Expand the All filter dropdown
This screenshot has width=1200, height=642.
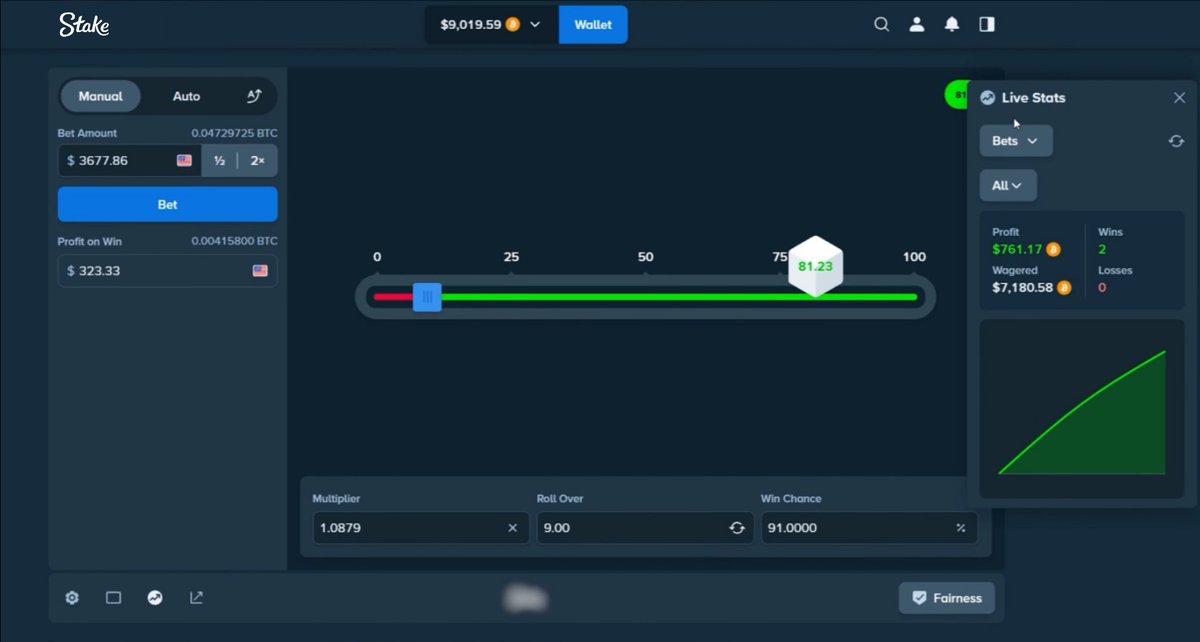click(x=1008, y=185)
